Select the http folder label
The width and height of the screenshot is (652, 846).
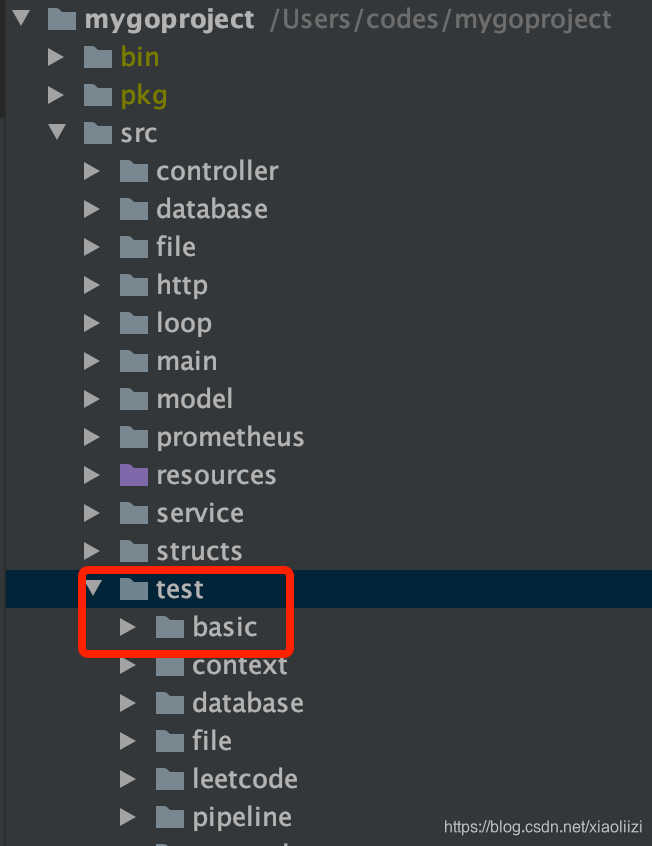(182, 285)
